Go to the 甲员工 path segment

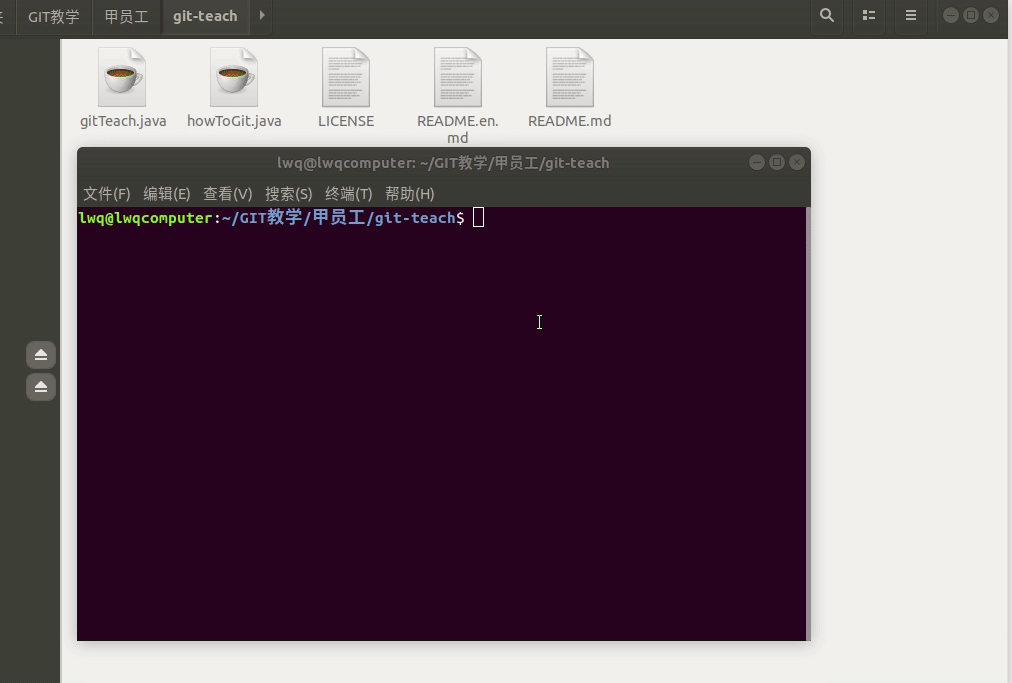coord(126,16)
